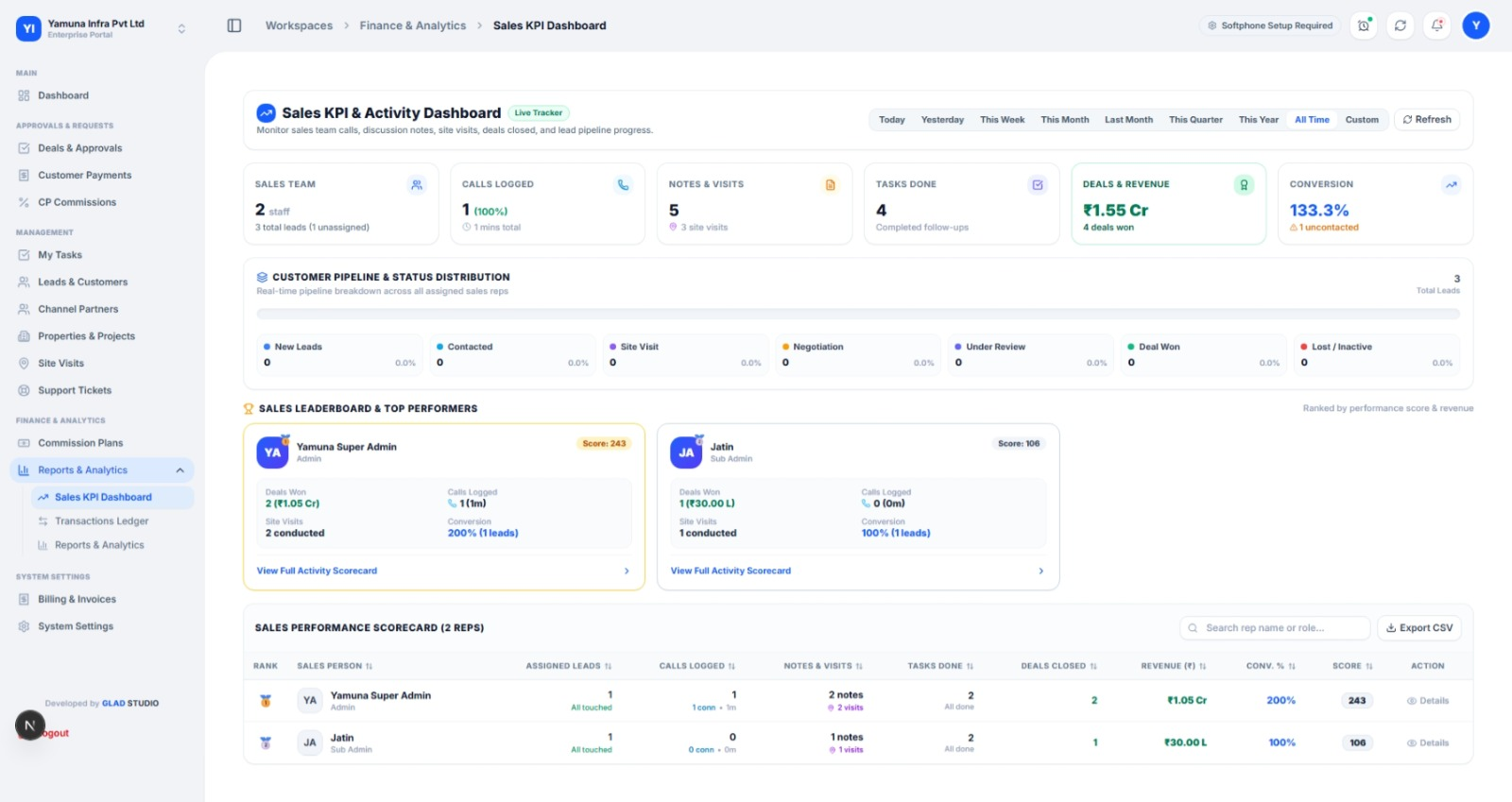This screenshot has height=802, width=1512.
Task: Click the N badge near Logout
Action: (30, 725)
